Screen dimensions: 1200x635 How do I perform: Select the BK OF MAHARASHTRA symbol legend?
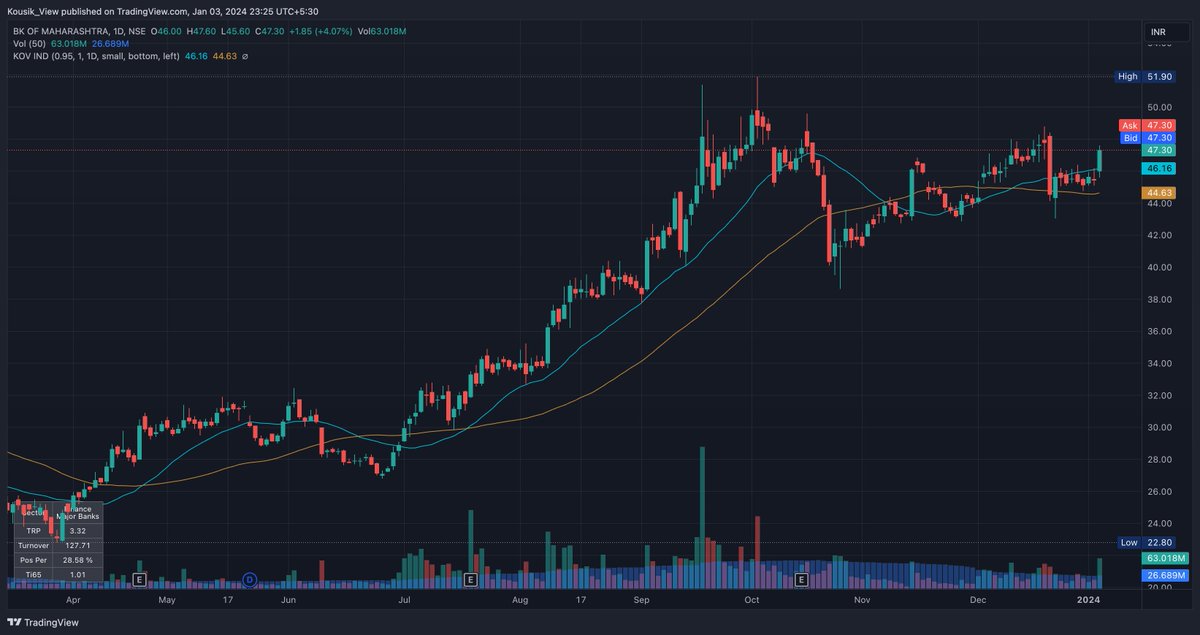click(78, 32)
